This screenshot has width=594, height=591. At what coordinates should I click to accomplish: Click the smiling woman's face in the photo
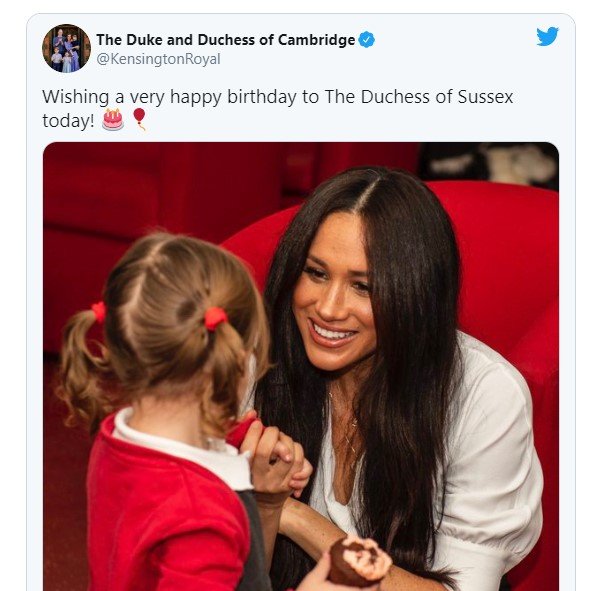(333, 296)
